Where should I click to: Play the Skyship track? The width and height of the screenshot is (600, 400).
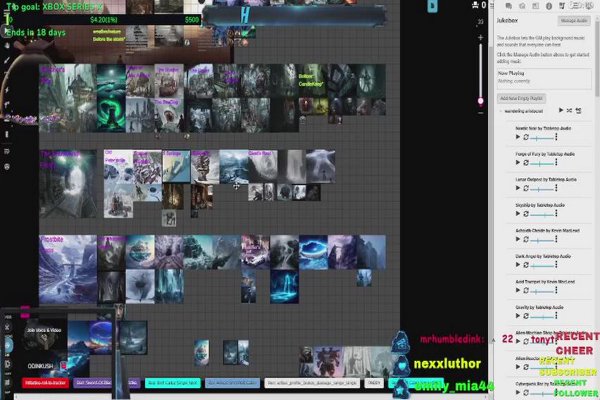click(x=518, y=214)
